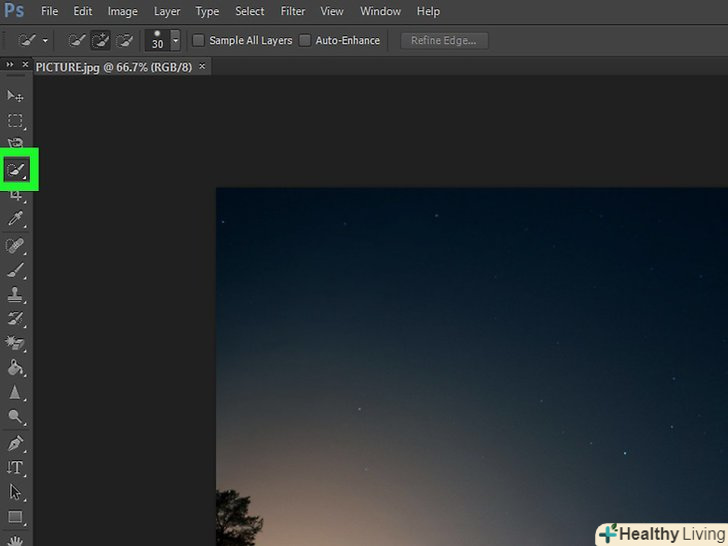Select the Clone Stamp tool
728x546 pixels.
(15, 296)
